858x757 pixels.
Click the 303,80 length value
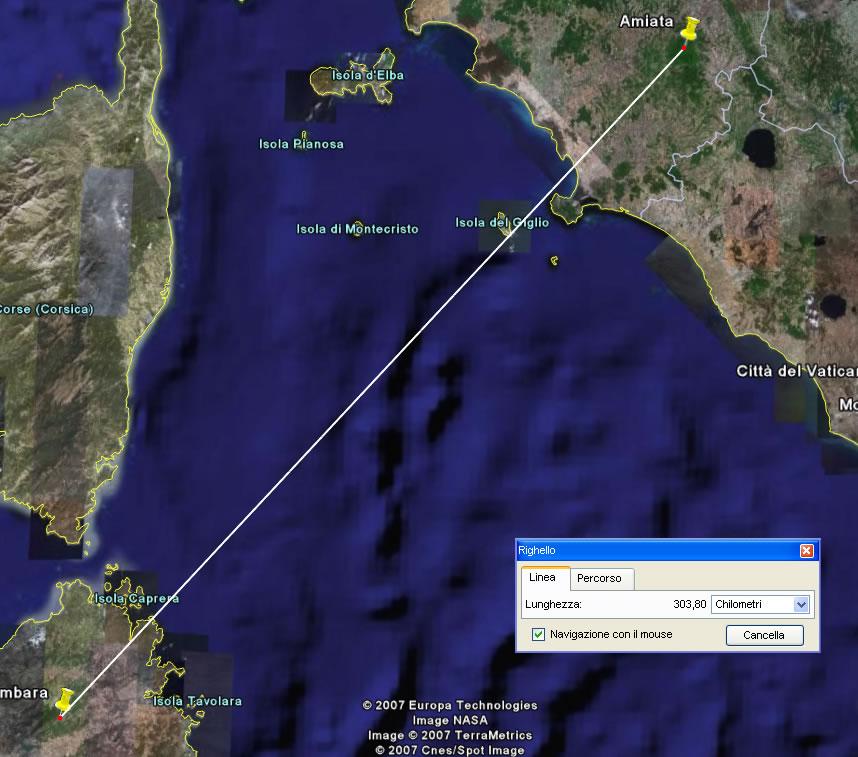(689, 604)
